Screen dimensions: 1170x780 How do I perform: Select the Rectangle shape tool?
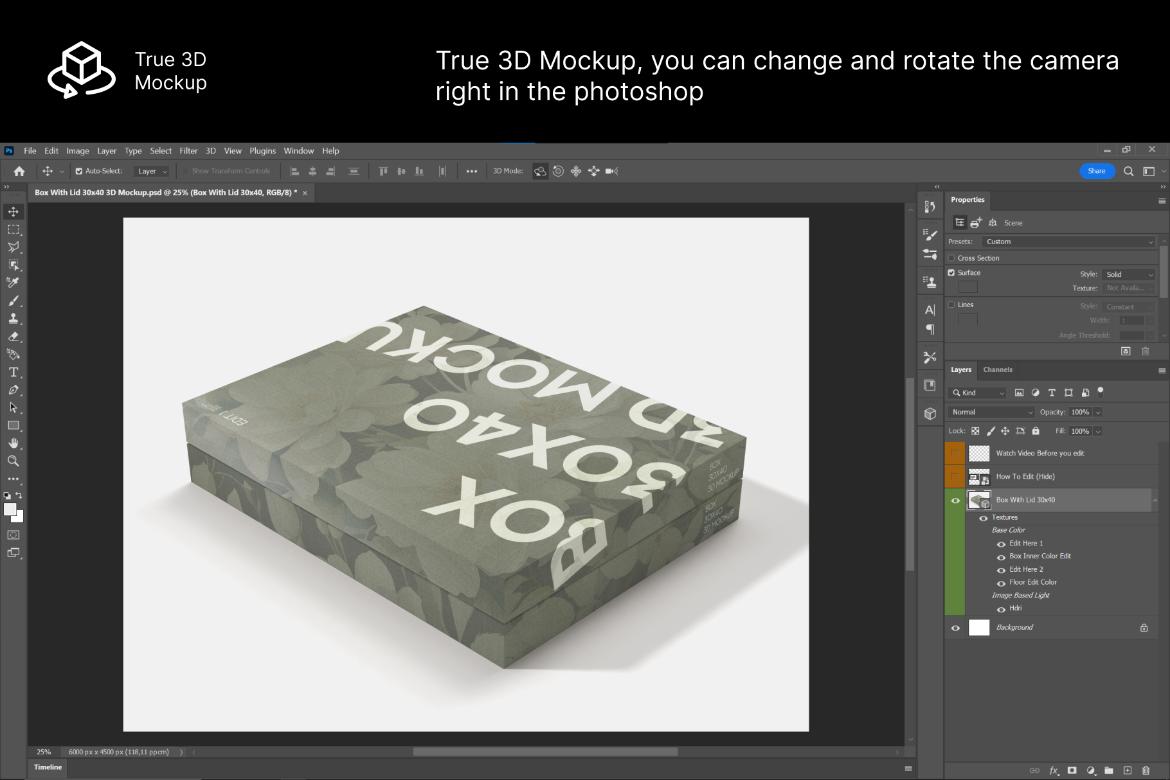pos(13,426)
